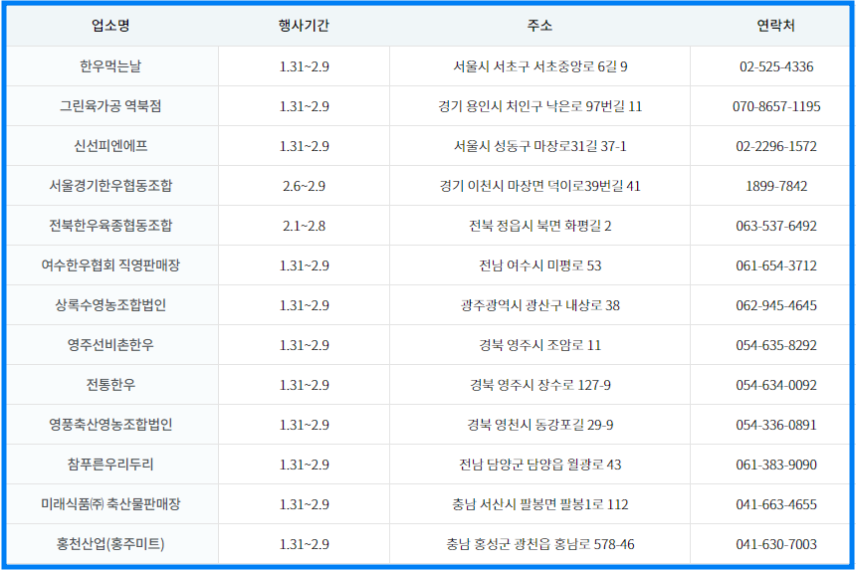Click the address 충남 서산시 팔봉면 팔봉1로 112
The height and width of the screenshot is (570, 857).
pyautogui.click(x=540, y=504)
